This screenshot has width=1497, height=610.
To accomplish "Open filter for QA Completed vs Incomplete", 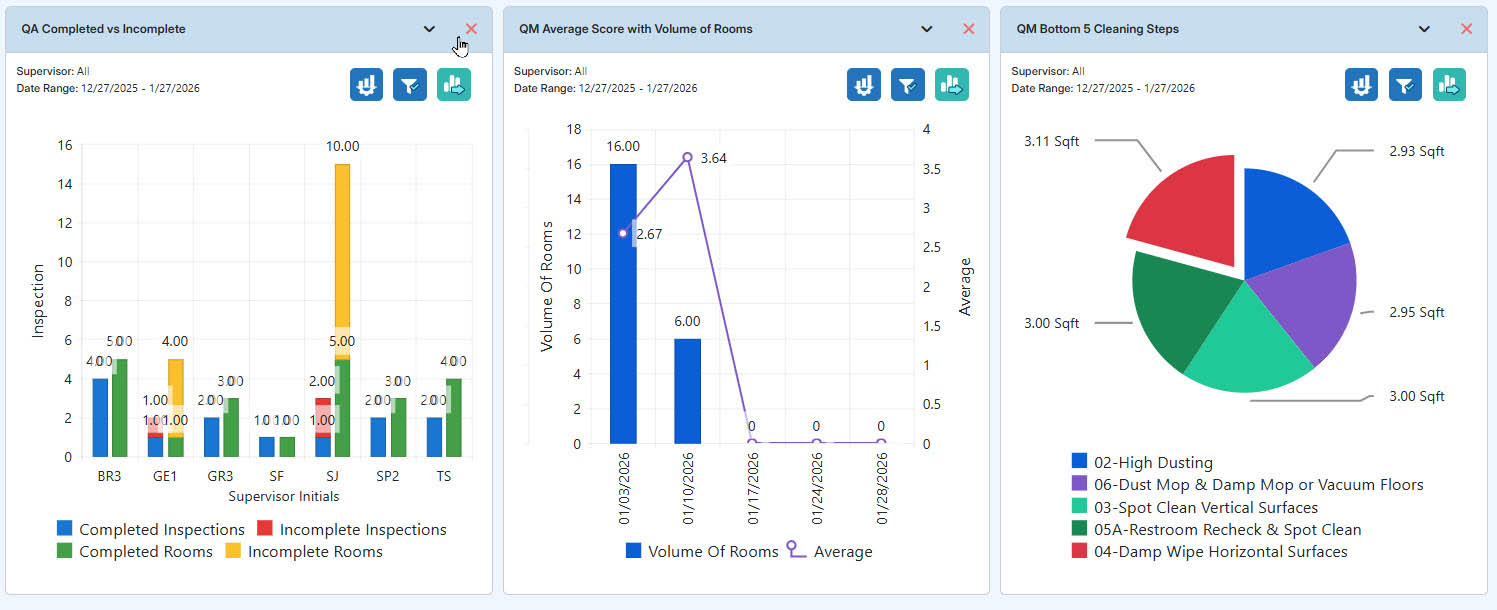I will pos(410,85).
